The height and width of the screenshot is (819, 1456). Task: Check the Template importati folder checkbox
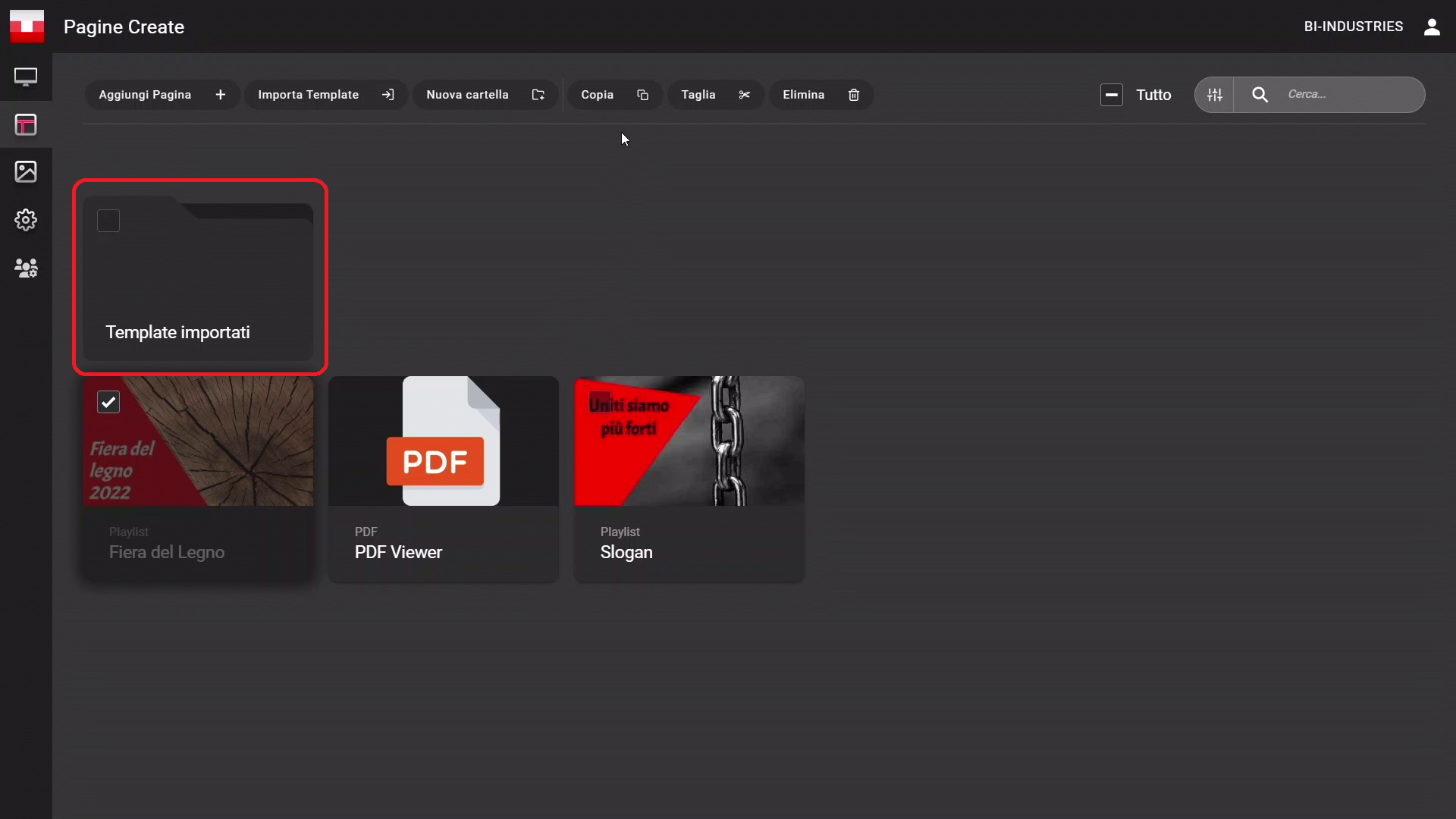[108, 221]
